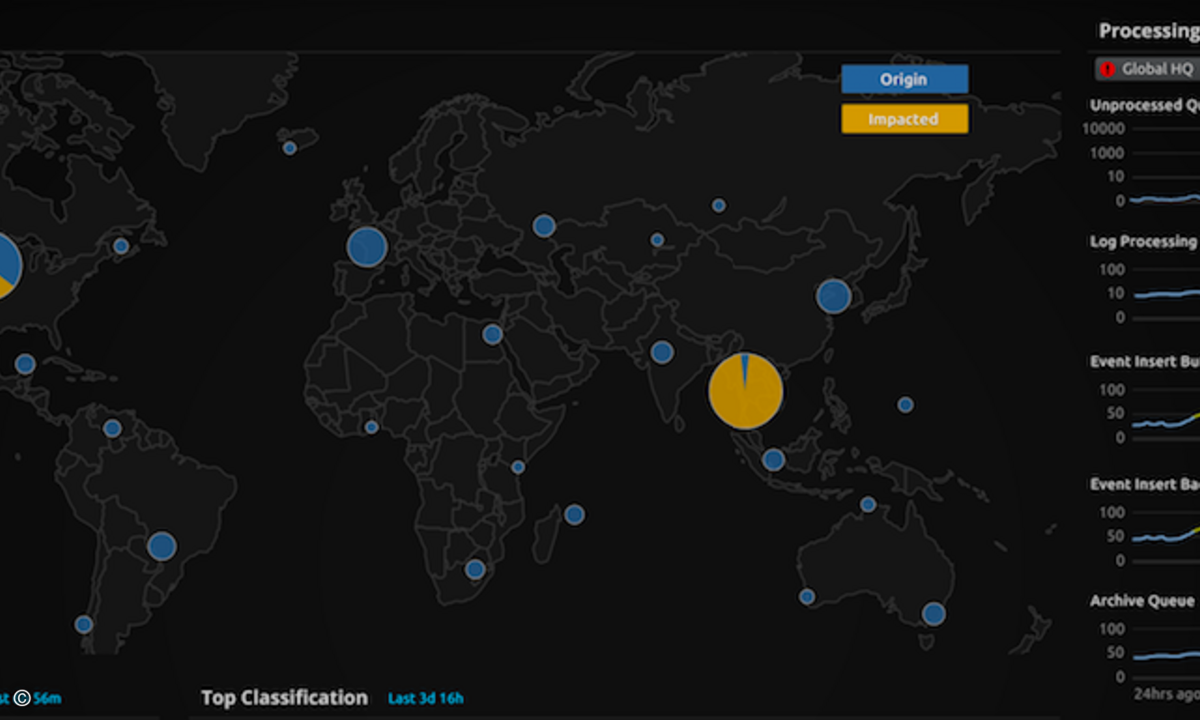Screen dimensions: 1200x720
Task: Click the blue Origin legend button
Action: click(904, 79)
